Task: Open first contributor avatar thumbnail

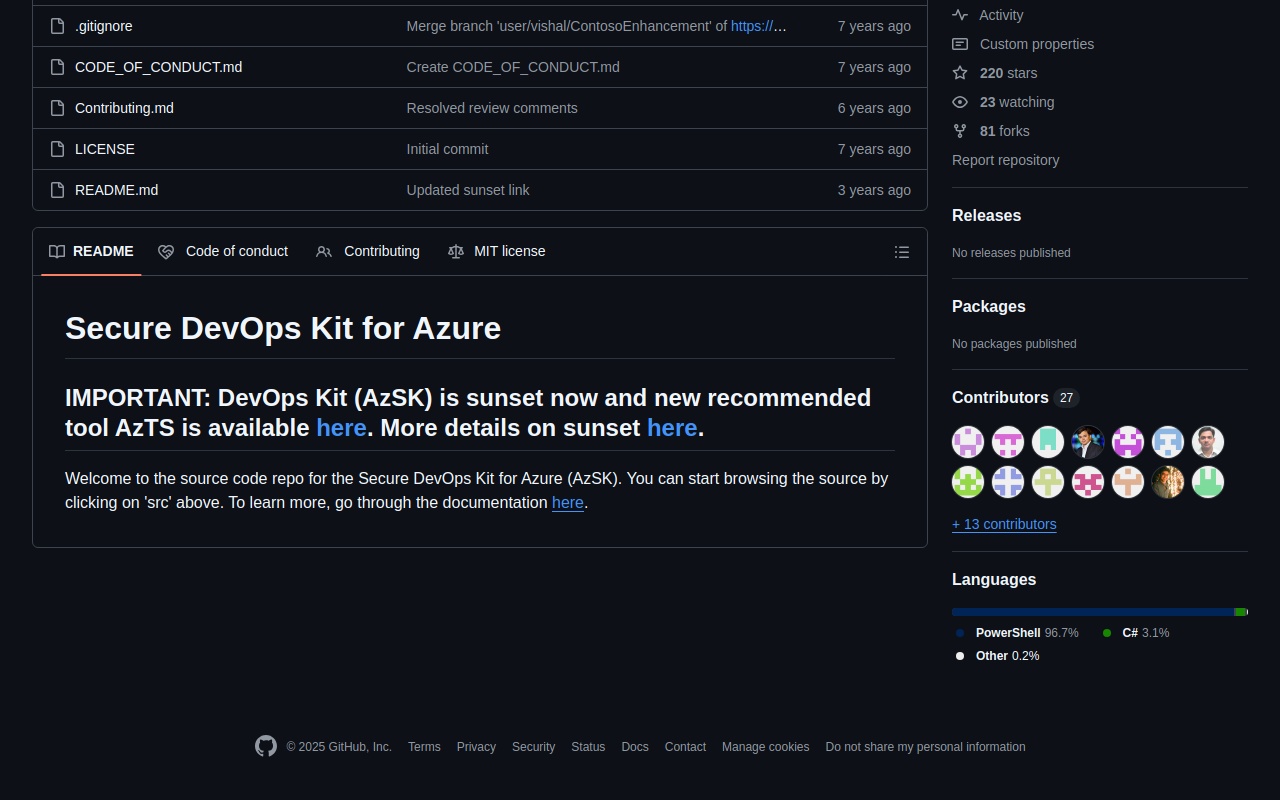Action: (x=968, y=441)
